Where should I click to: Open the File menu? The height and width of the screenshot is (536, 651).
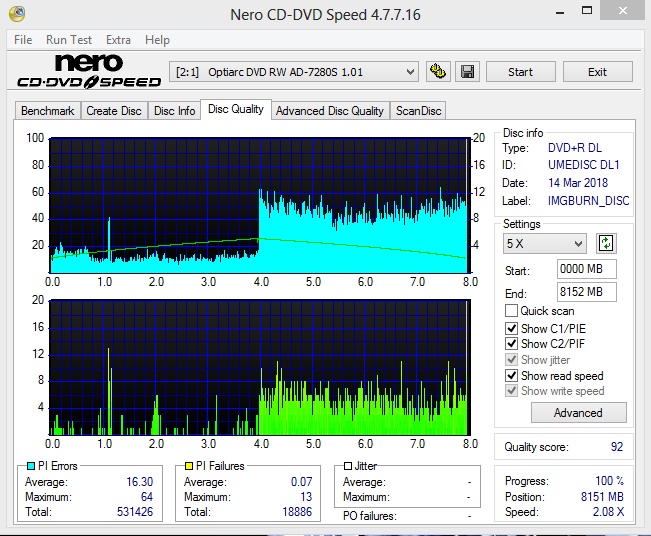(23, 40)
